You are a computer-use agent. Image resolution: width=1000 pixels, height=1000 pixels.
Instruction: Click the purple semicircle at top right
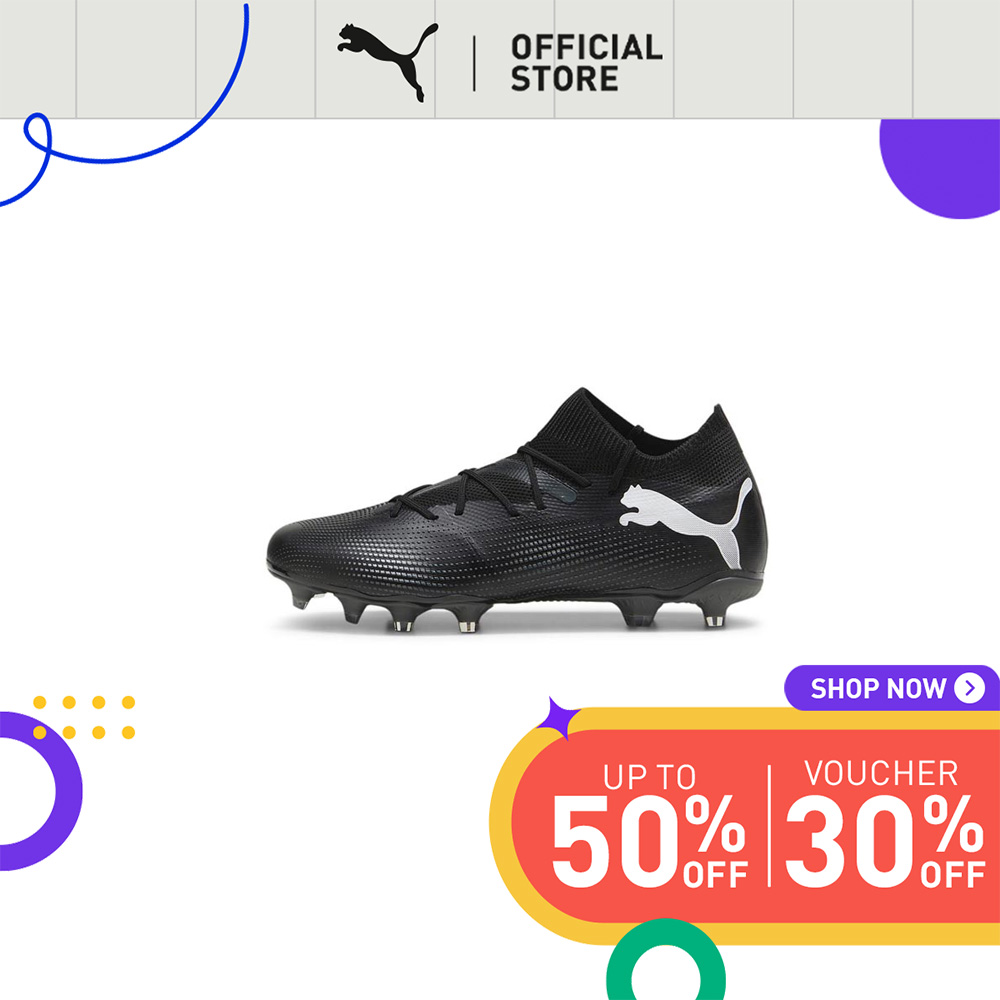(x=939, y=168)
